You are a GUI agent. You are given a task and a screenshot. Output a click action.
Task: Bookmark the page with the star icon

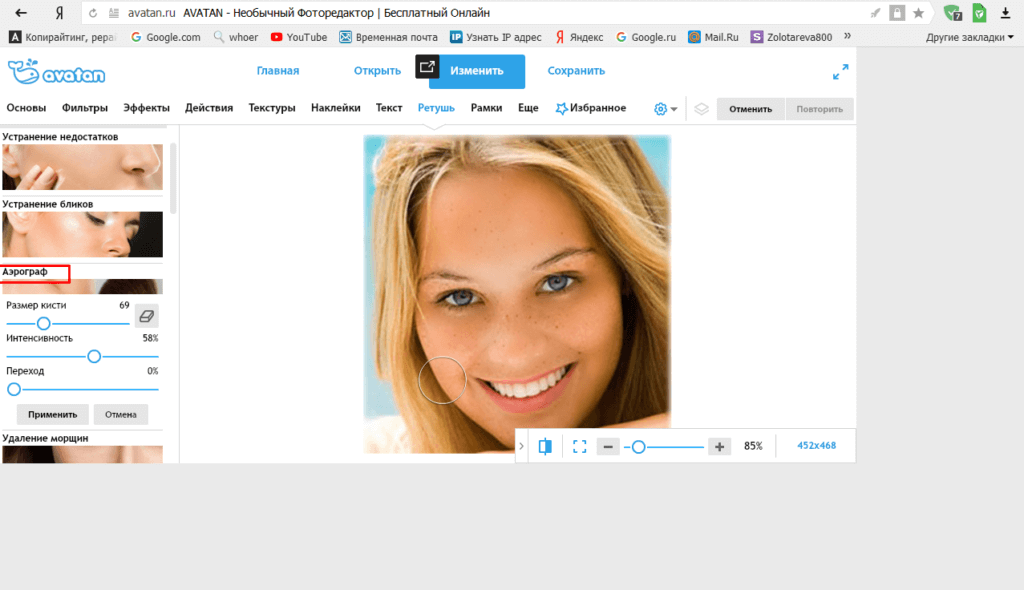pos(918,13)
